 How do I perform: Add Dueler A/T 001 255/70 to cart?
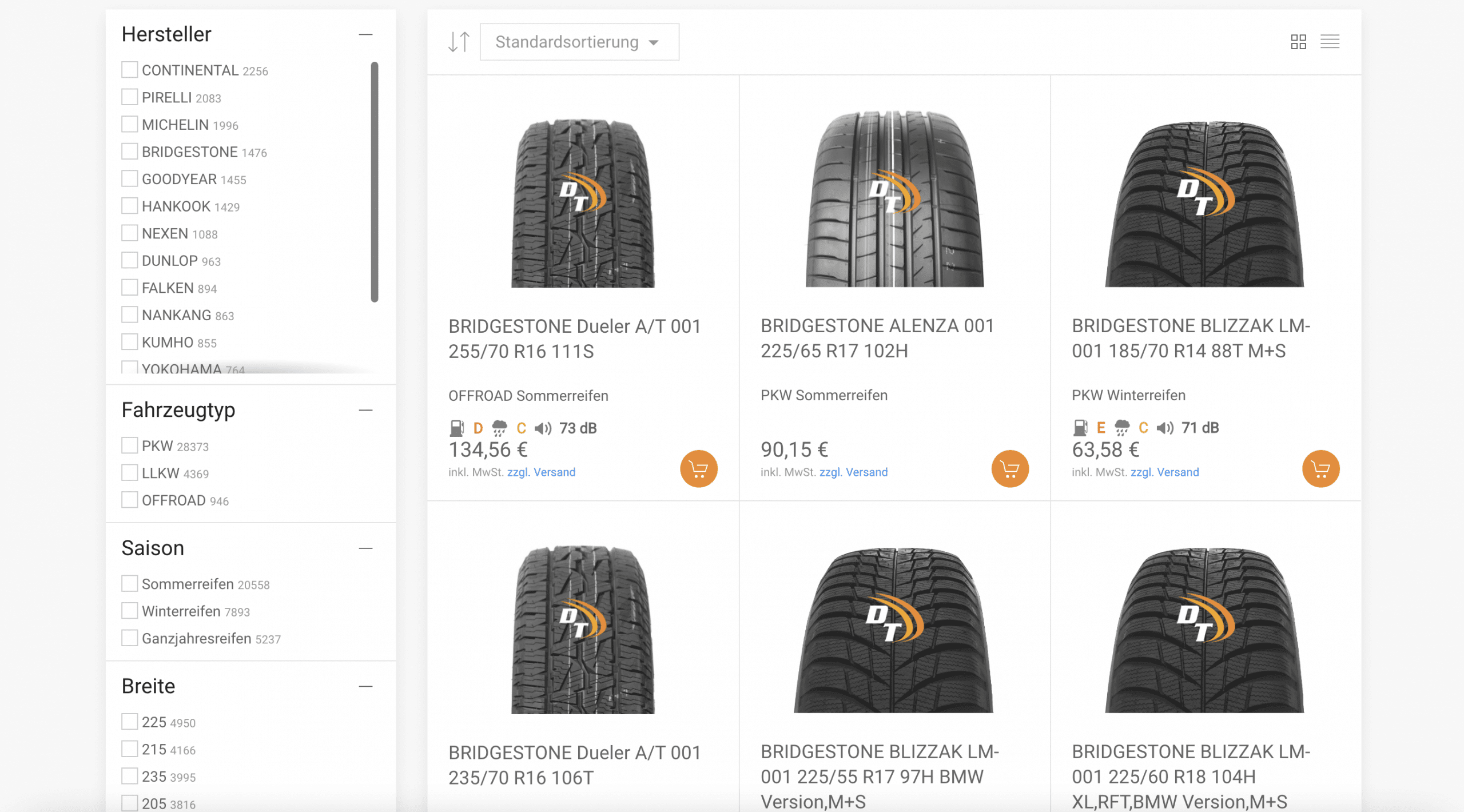[698, 469]
